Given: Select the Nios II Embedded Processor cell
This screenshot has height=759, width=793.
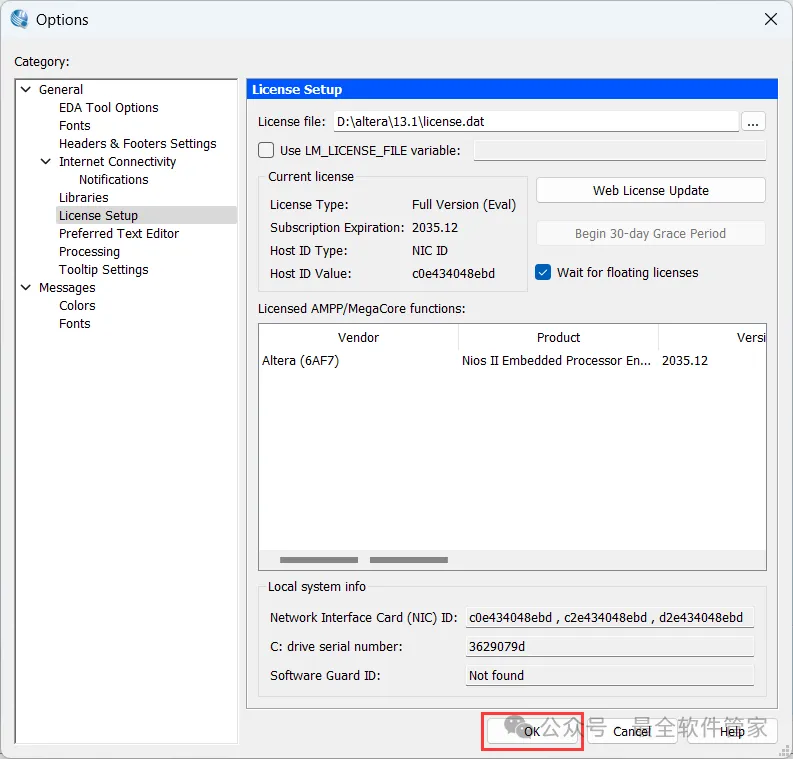Looking at the screenshot, I should click(x=556, y=361).
